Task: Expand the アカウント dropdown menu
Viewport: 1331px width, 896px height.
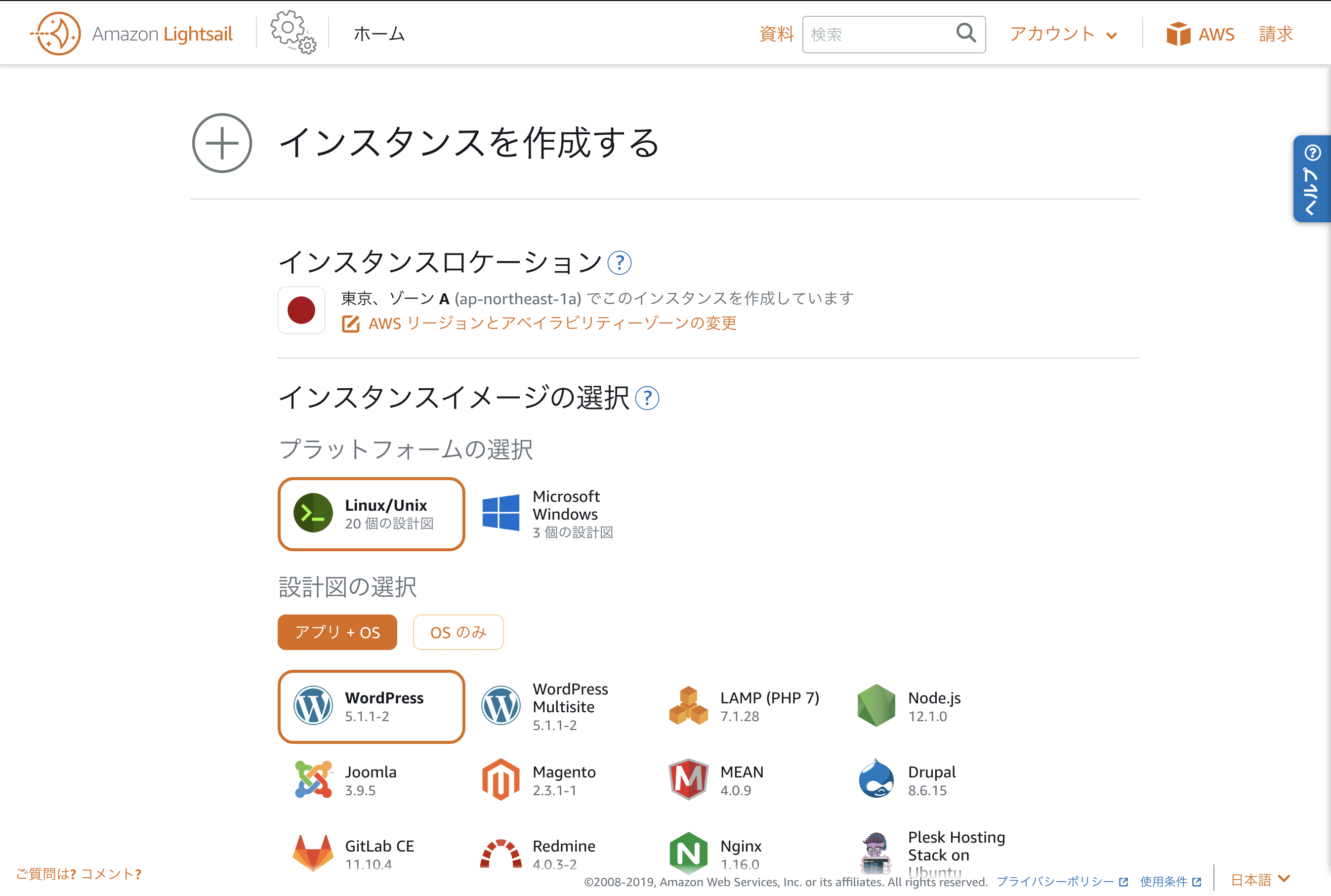Action: (x=1062, y=34)
